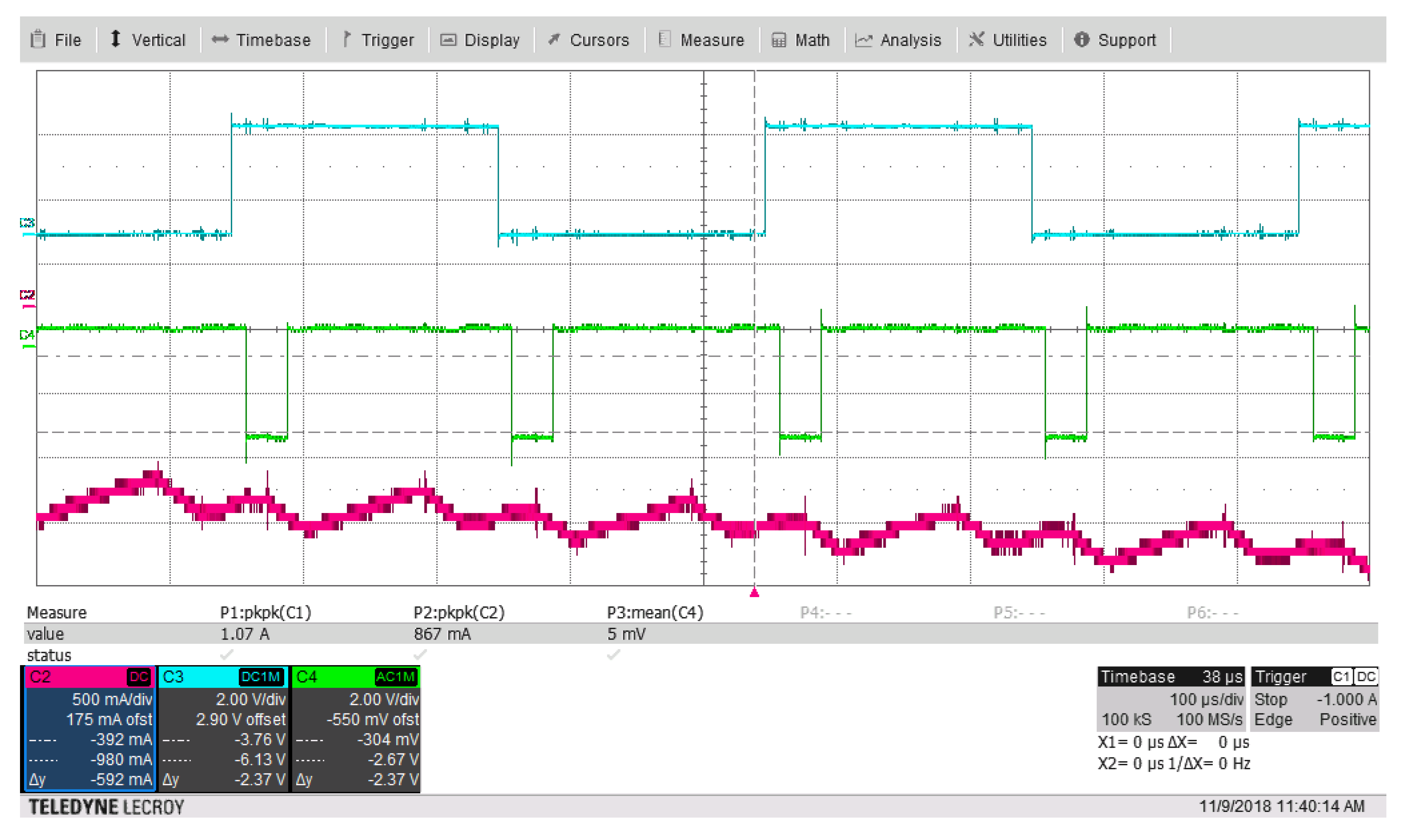The width and height of the screenshot is (1406, 840).
Task: Click the Vertical up-down arrow icon
Action: [x=116, y=39]
